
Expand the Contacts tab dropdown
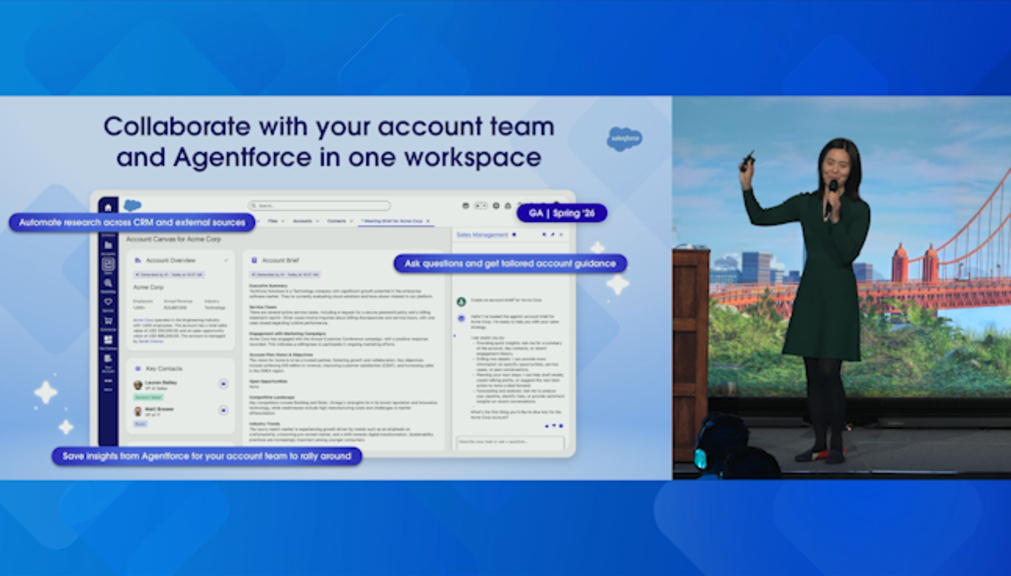[350, 221]
